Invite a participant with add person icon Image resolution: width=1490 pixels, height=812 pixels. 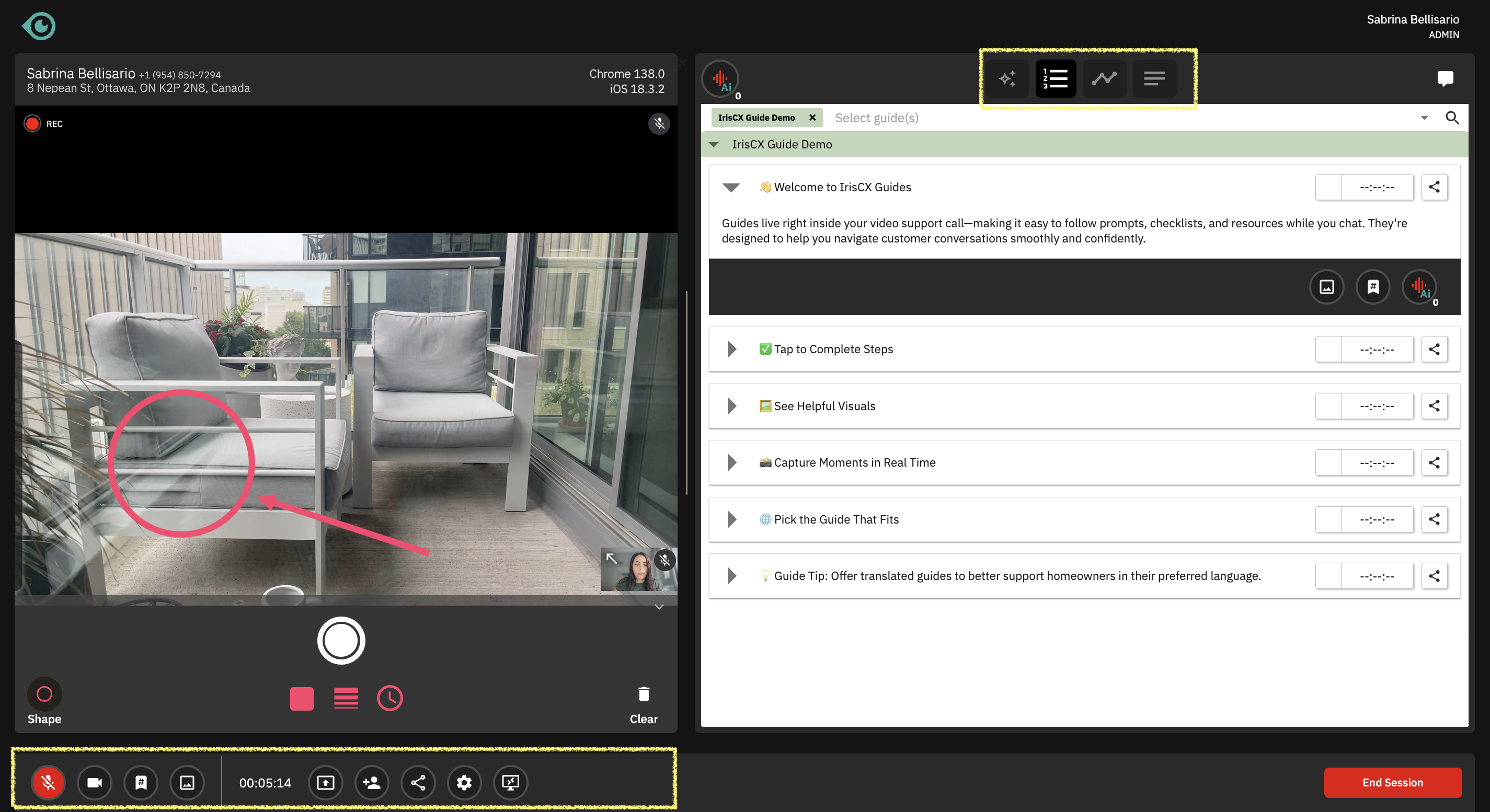point(371,783)
